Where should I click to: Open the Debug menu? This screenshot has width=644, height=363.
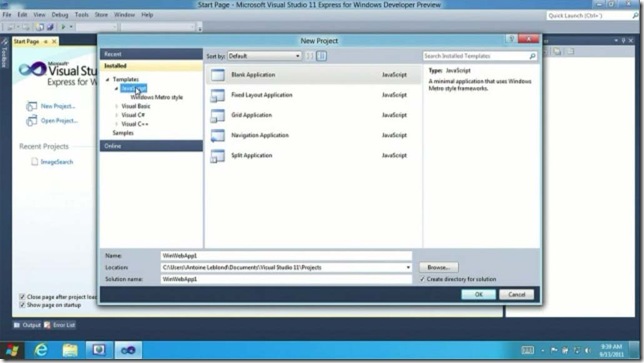coord(60,15)
